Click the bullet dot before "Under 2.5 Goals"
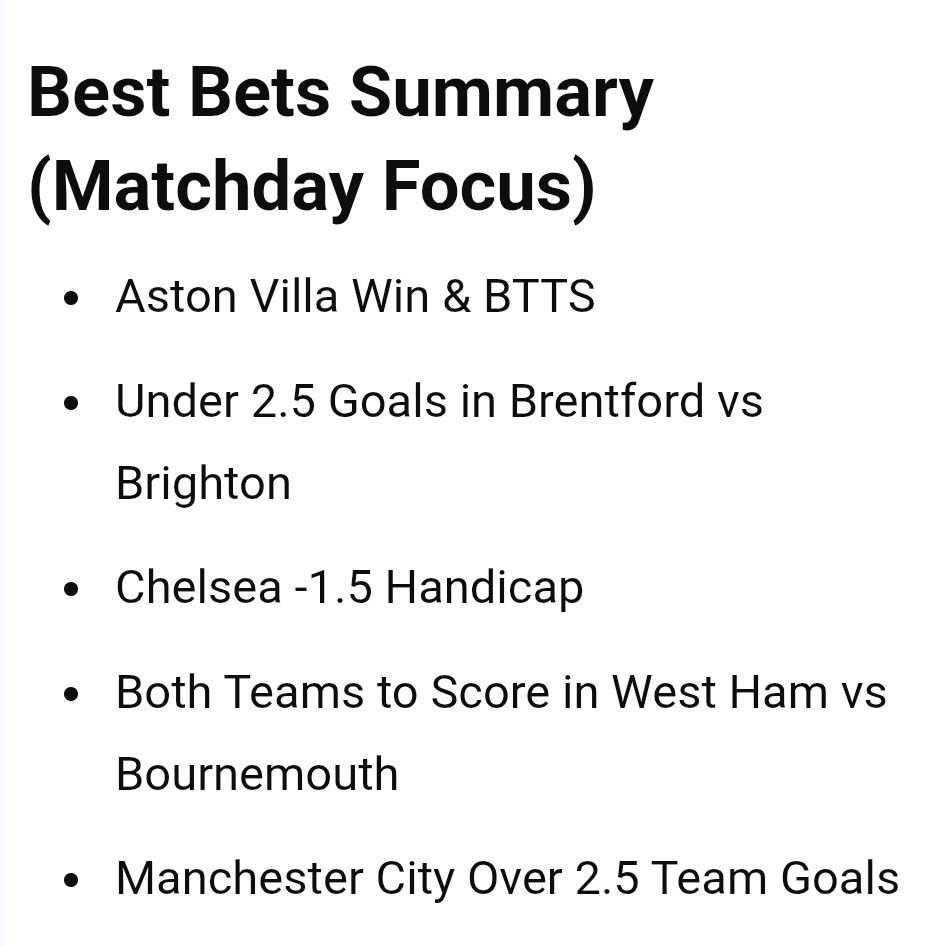This screenshot has width=948, height=946. pyautogui.click(x=70, y=403)
